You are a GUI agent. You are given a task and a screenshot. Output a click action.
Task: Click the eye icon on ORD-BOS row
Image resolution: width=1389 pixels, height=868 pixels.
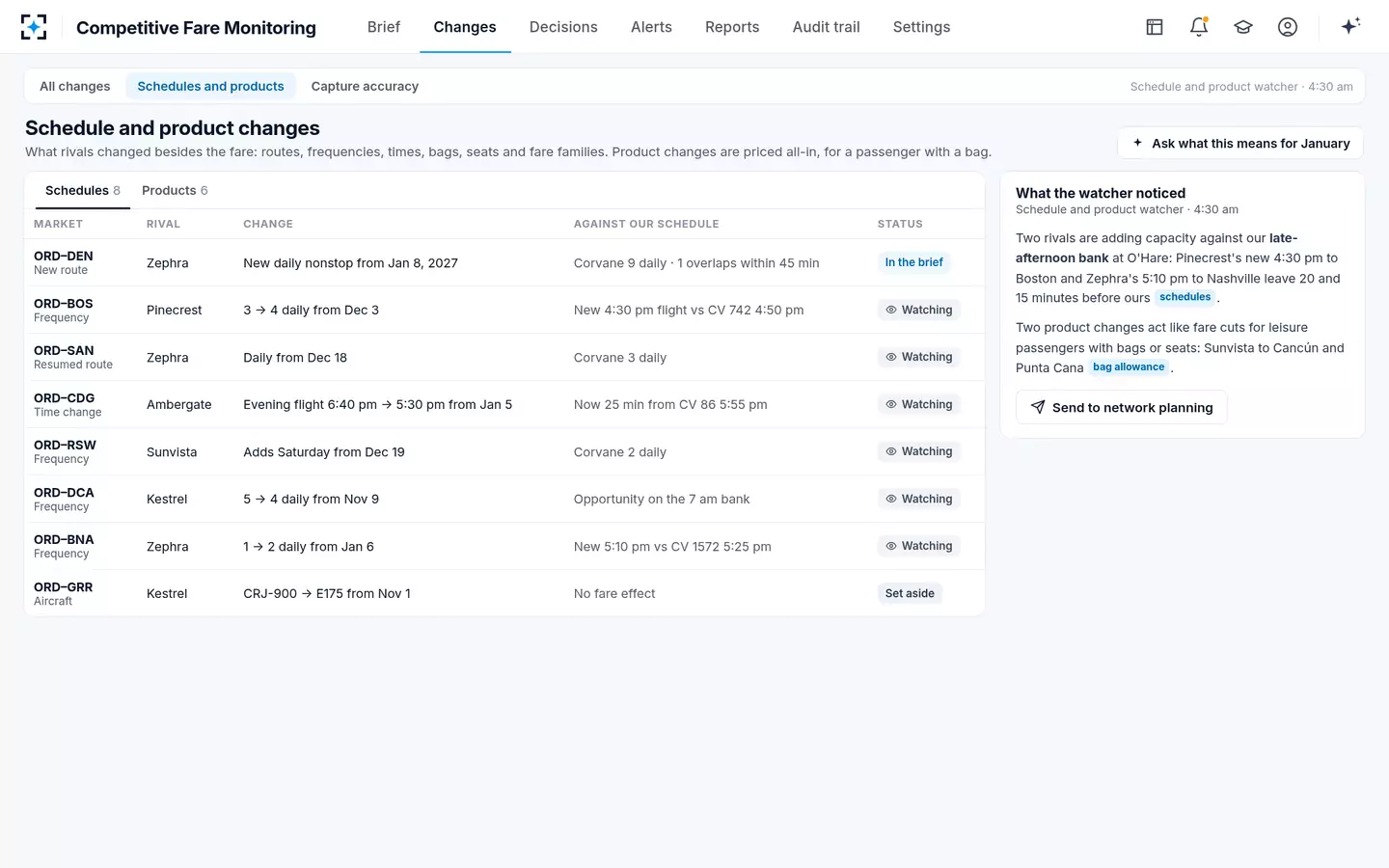click(891, 310)
